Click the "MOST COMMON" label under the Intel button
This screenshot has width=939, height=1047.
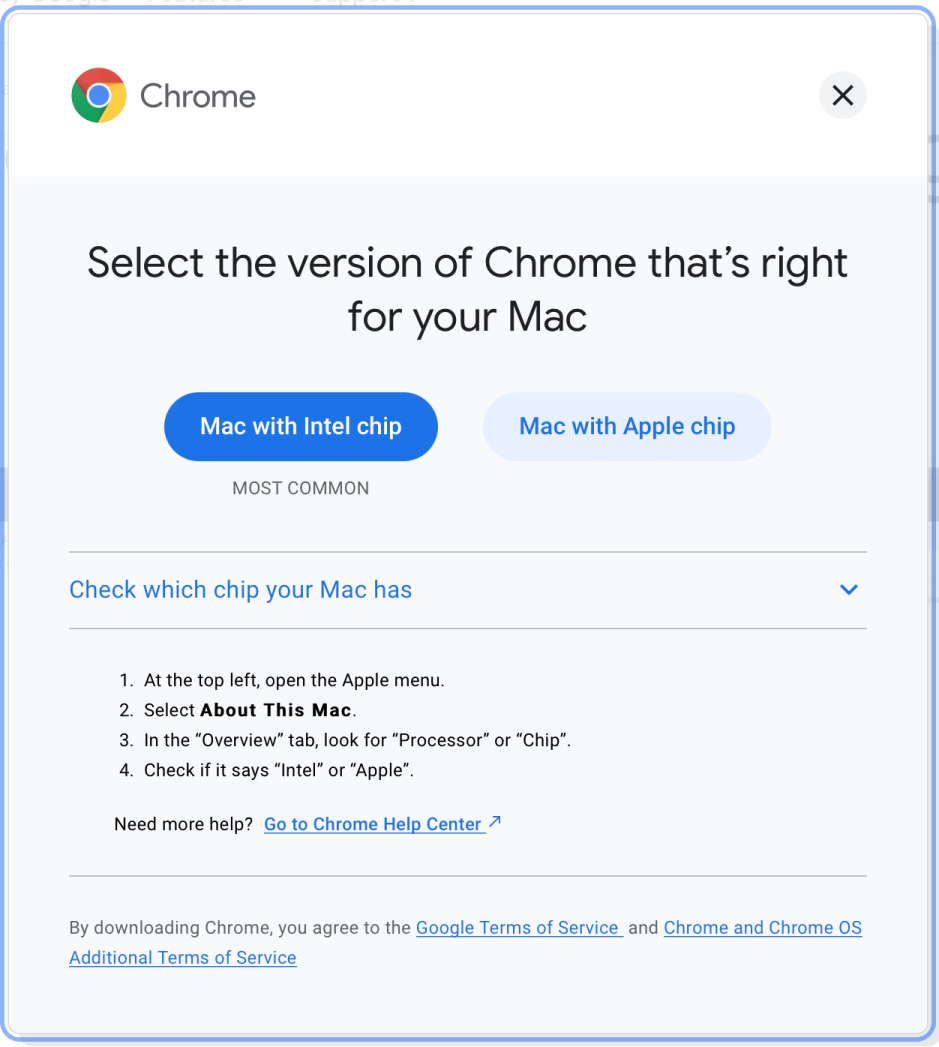coord(300,488)
